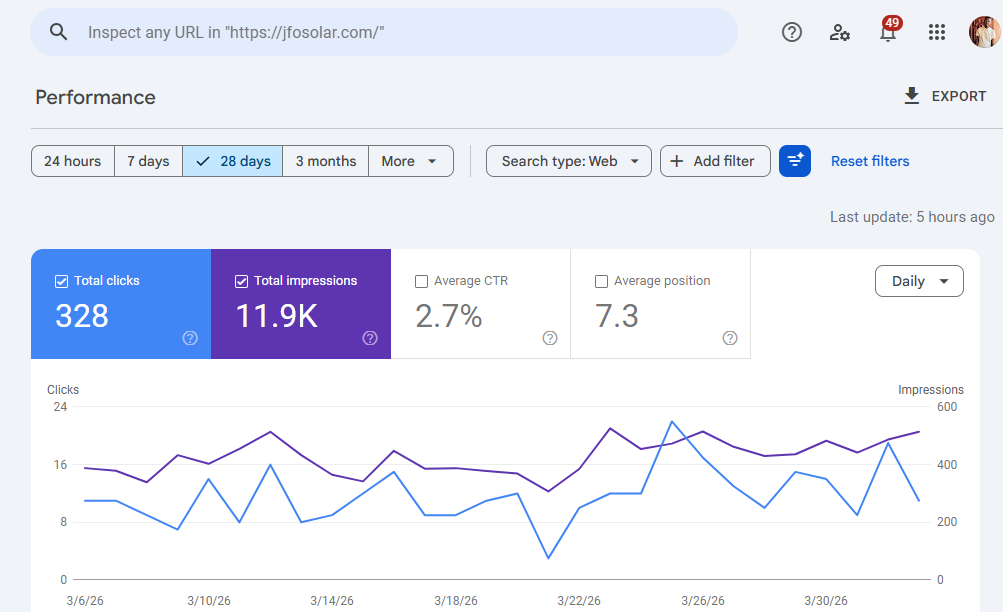Screen dimensions: 1003x612
Task: Open the Search type: Web dropdown
Action: [x=568, y=161]
